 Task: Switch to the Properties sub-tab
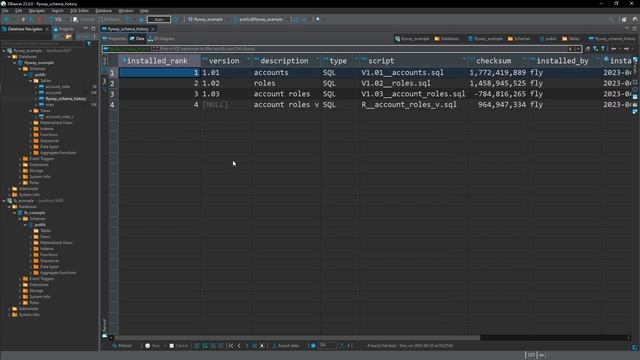[114, 38]
